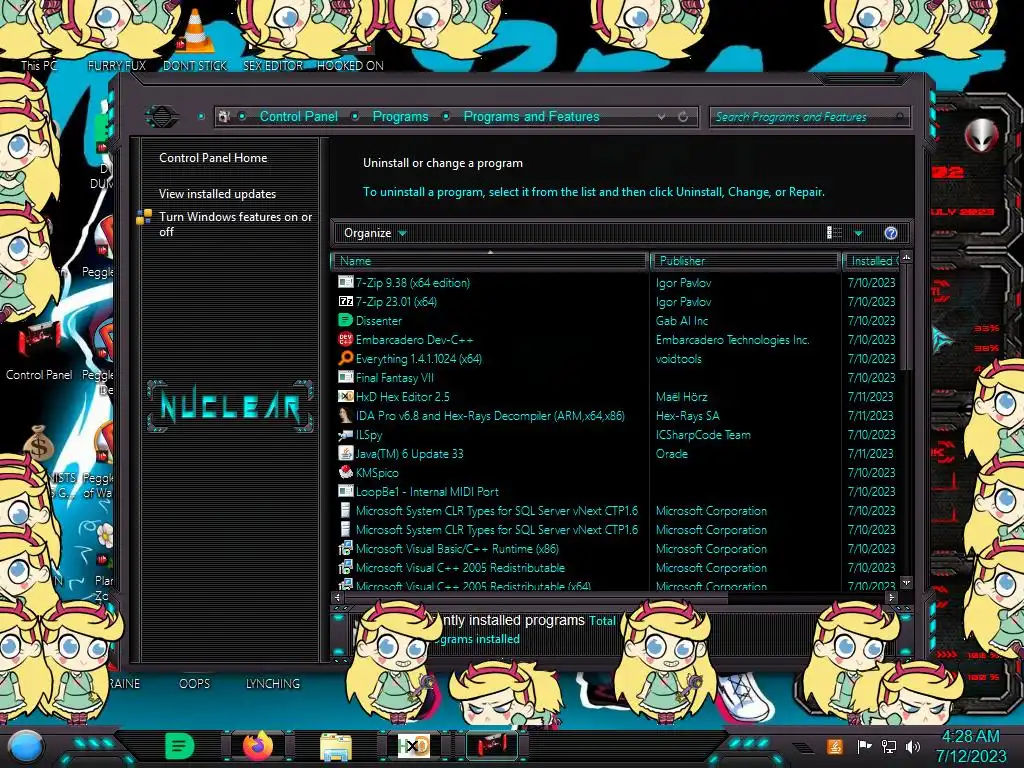Select the Oracle publisher cell
The height and width of the screenshot is (768, 1024).
(671, 453)
